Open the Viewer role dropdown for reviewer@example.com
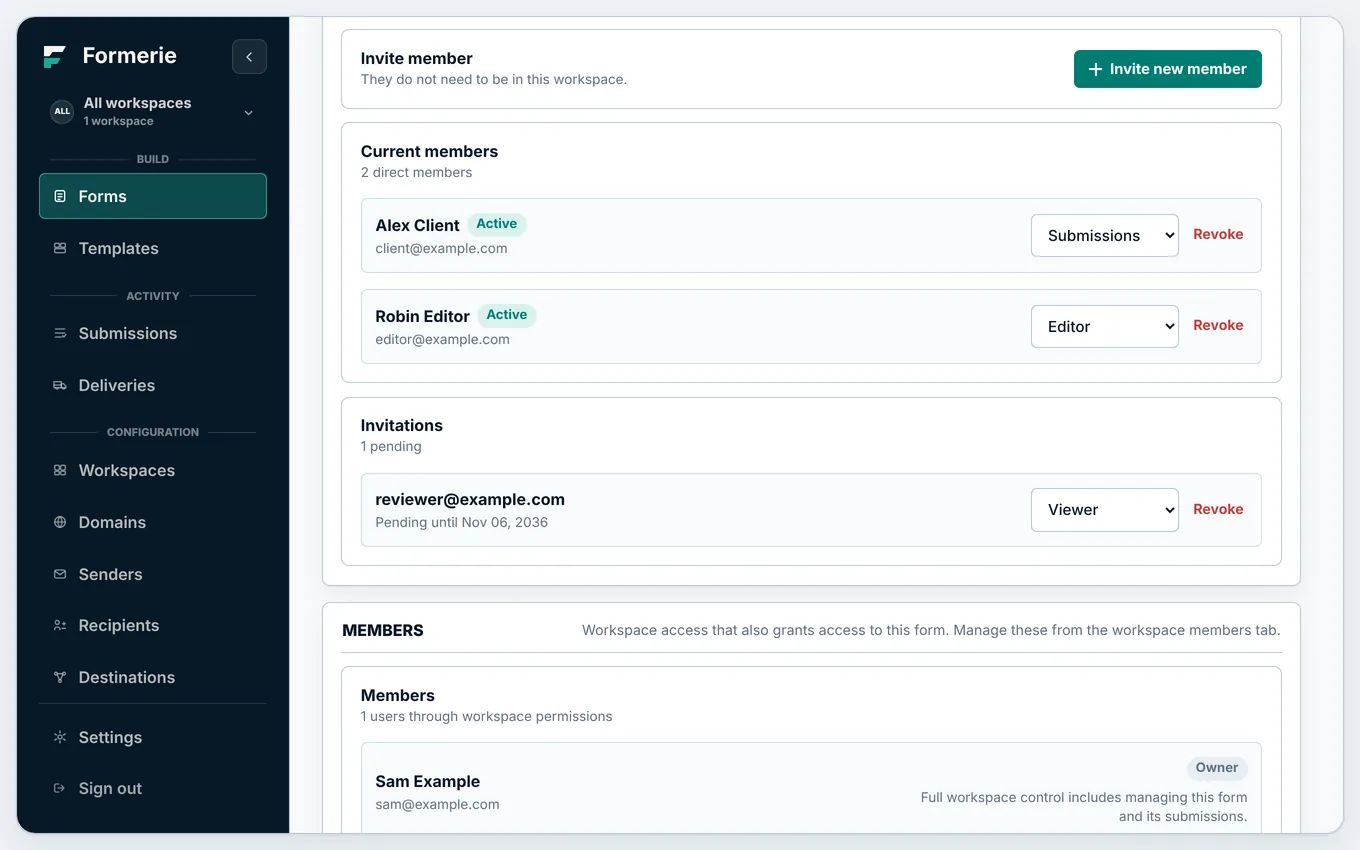1360x850 pixels. pos(1104,510)
